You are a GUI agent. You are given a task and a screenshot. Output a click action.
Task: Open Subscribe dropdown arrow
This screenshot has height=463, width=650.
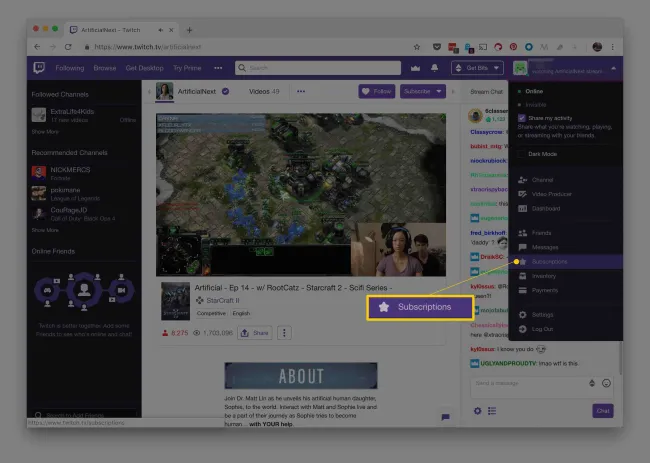439,91
